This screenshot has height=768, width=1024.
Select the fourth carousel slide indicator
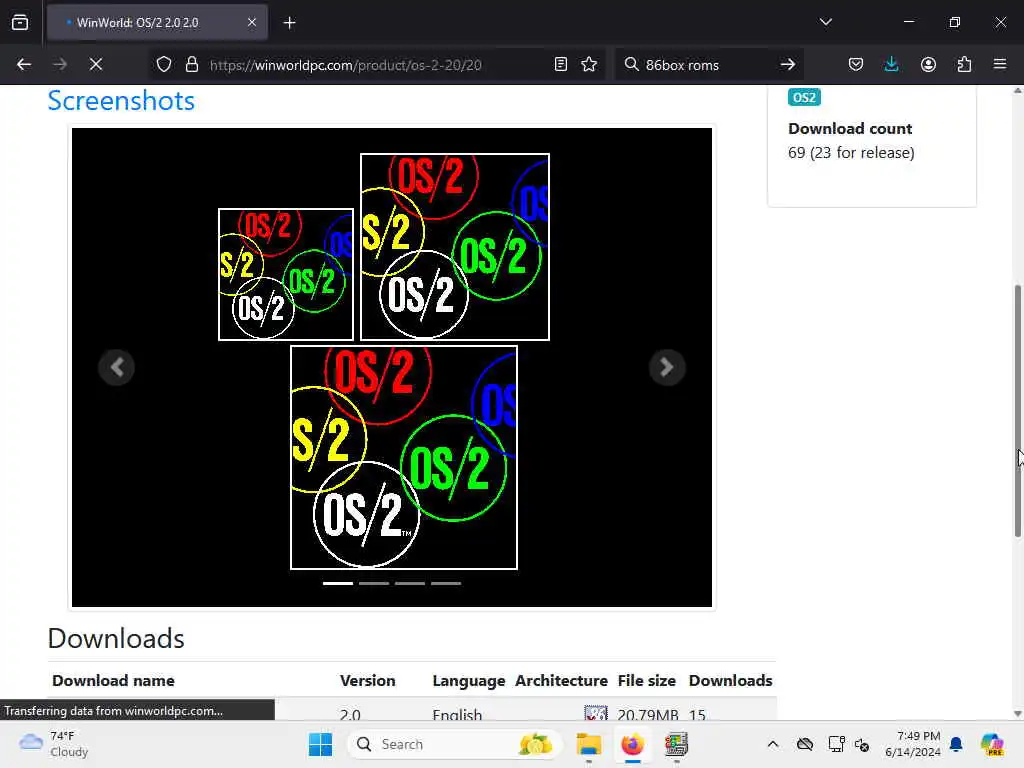pyautogui.click(x=445, y=583)
